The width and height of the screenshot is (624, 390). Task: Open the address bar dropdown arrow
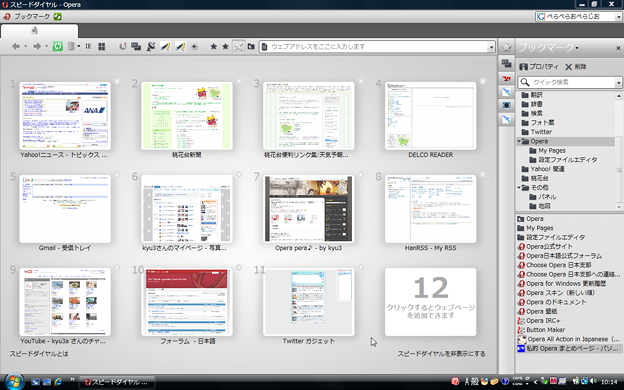point(491,47)
